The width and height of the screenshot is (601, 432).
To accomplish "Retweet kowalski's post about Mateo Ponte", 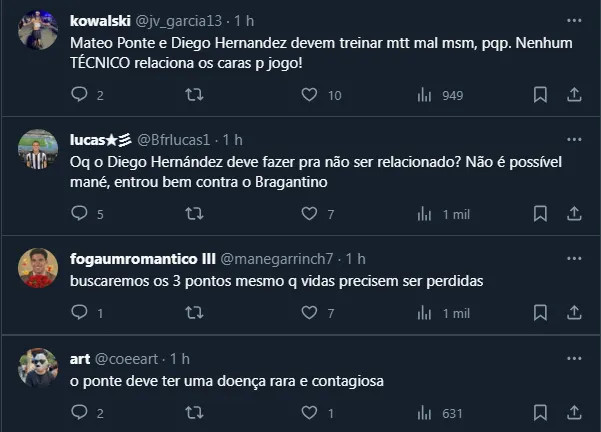I will tap(195, 95).
